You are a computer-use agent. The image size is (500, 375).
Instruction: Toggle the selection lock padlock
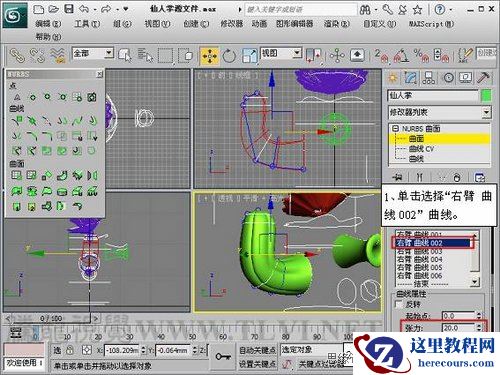[70, 350]
